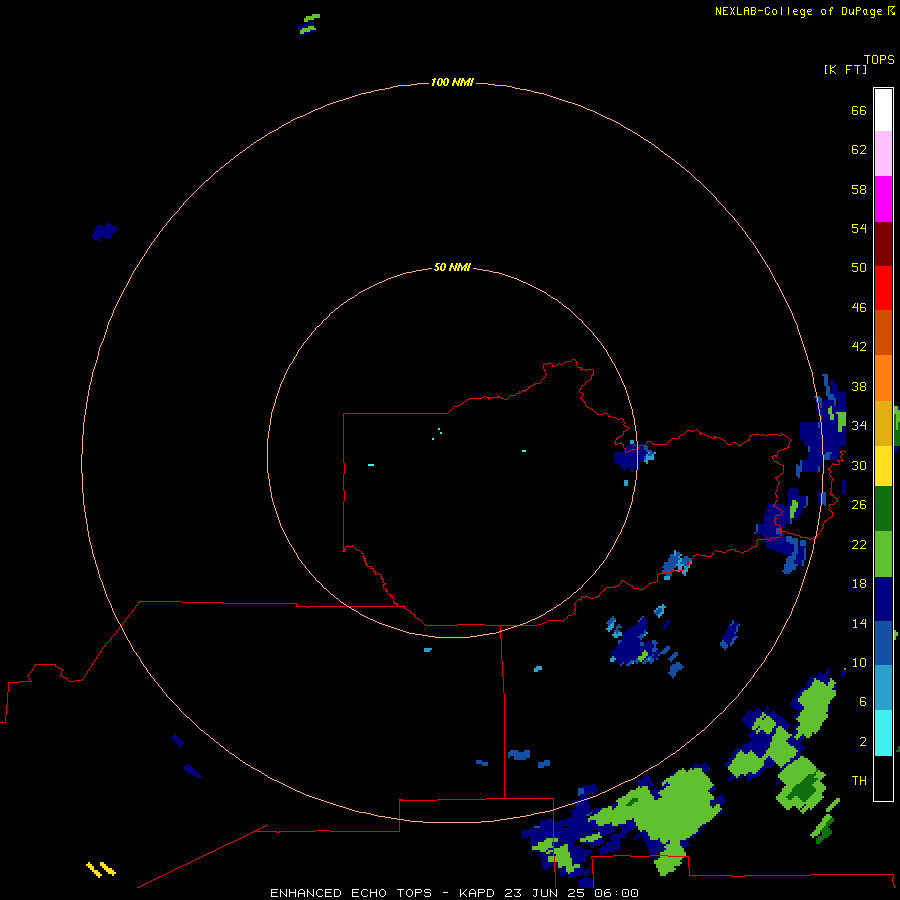Click the 50 NMI range ring label

coord(452,267)
